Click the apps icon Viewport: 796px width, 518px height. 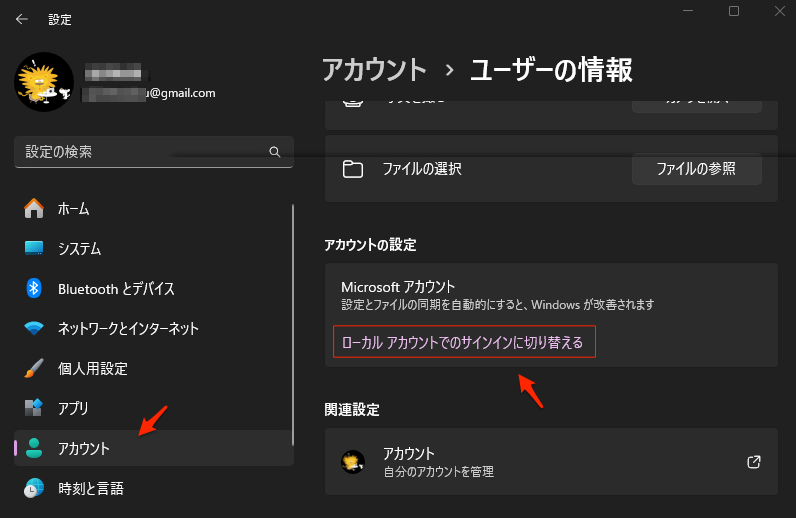pyautogui.click(x=34, y=407)
